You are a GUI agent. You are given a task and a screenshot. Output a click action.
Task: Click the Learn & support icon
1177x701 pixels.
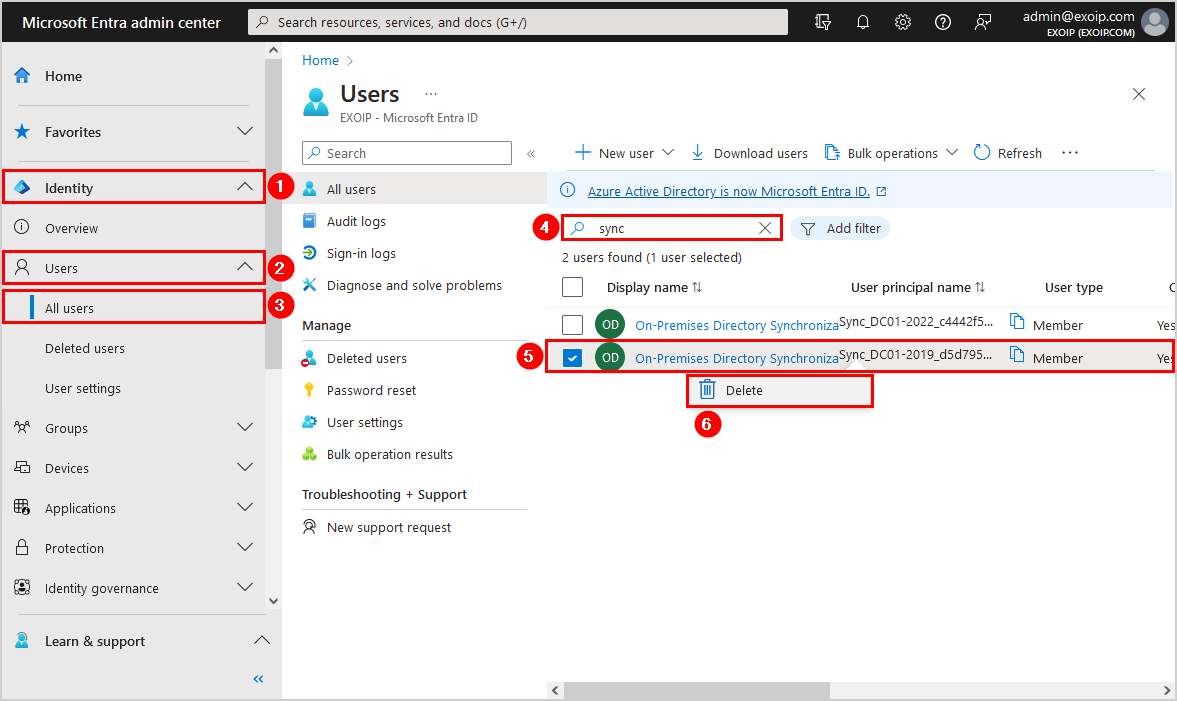[23, 640]
